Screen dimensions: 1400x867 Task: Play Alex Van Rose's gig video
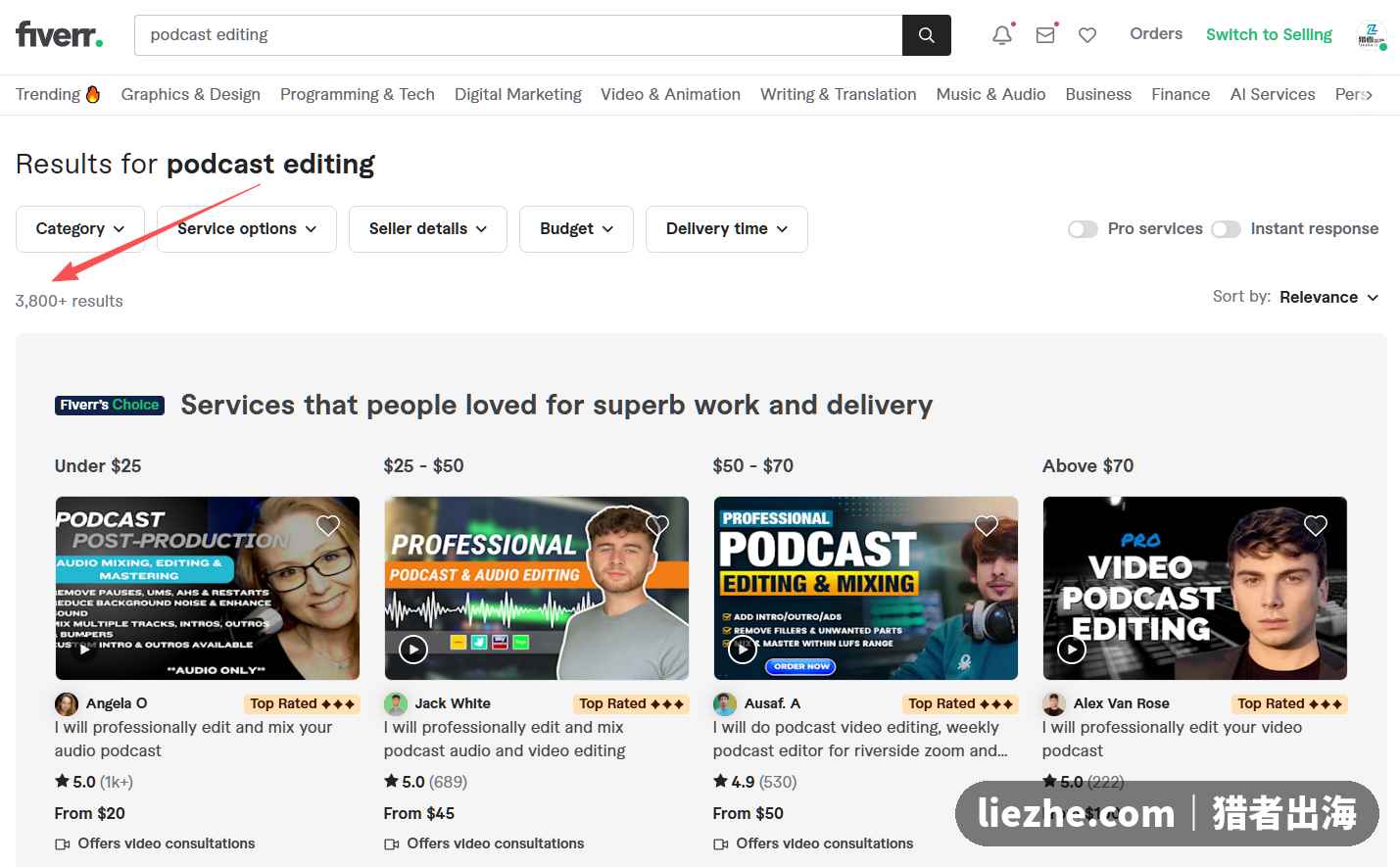pos(1072,649)
